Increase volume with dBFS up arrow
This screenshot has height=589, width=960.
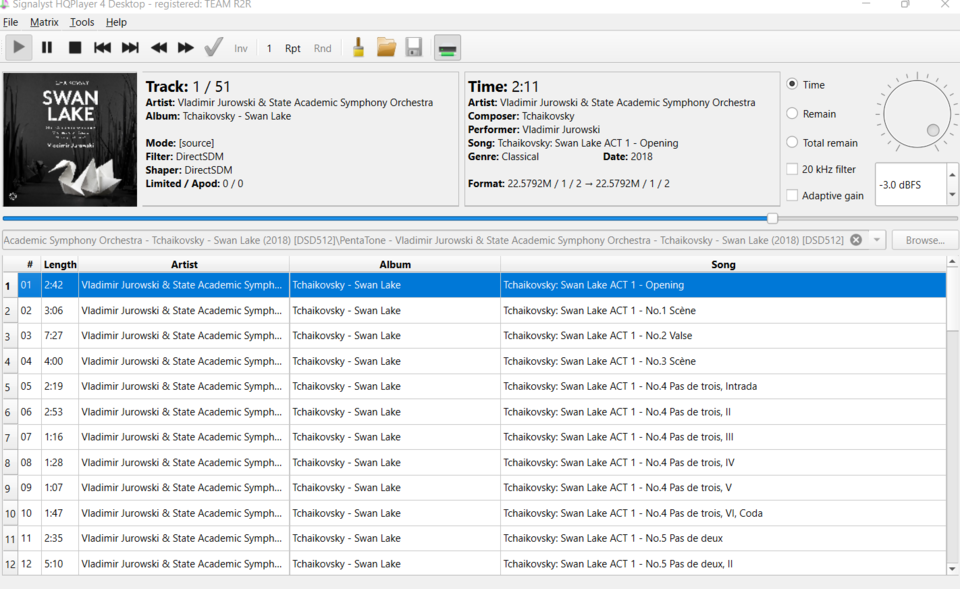pyautogui.click(x=952, y=174)
